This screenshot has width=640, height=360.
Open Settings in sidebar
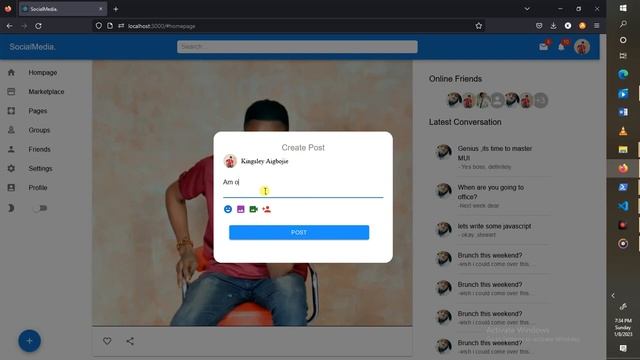pyautogui.click(x=40, y=168)
